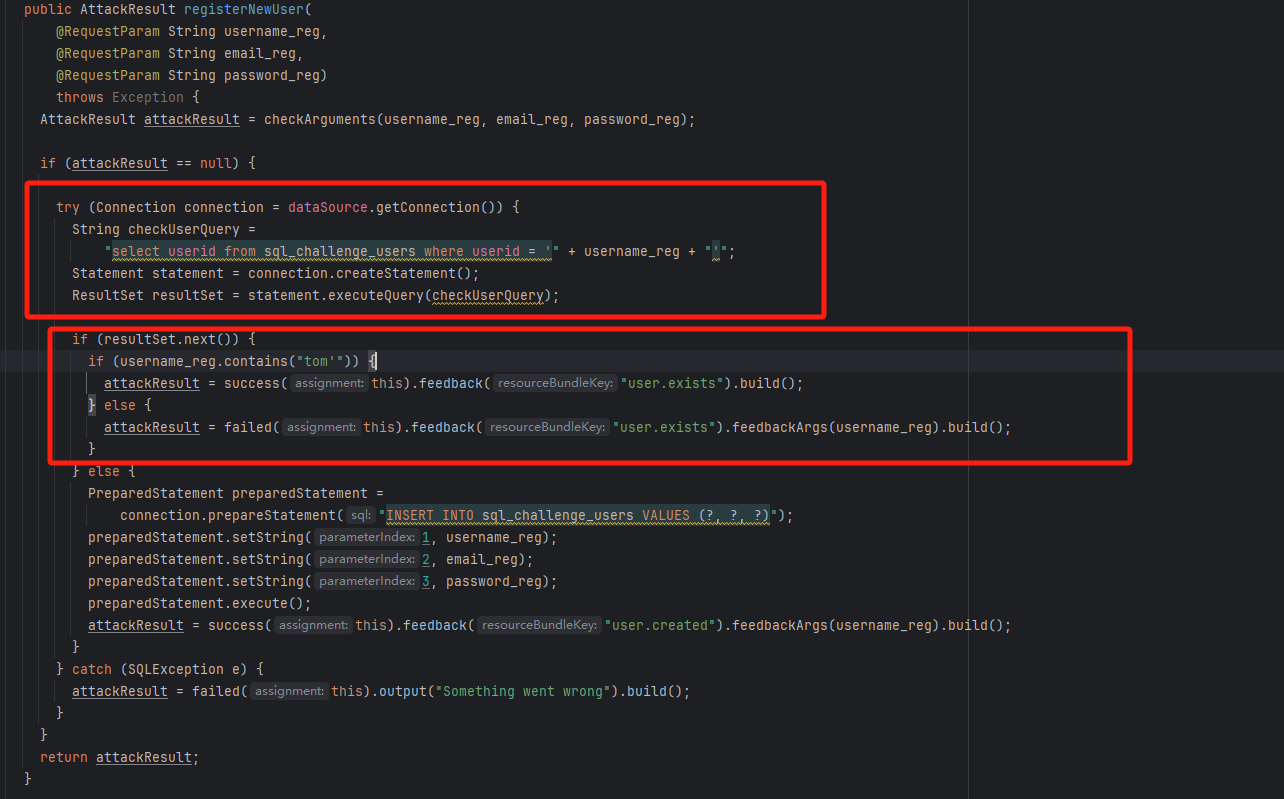
Task: Click assignment hint in failed user.exists line
Action: pyautogui.click(x=321, y=427)
